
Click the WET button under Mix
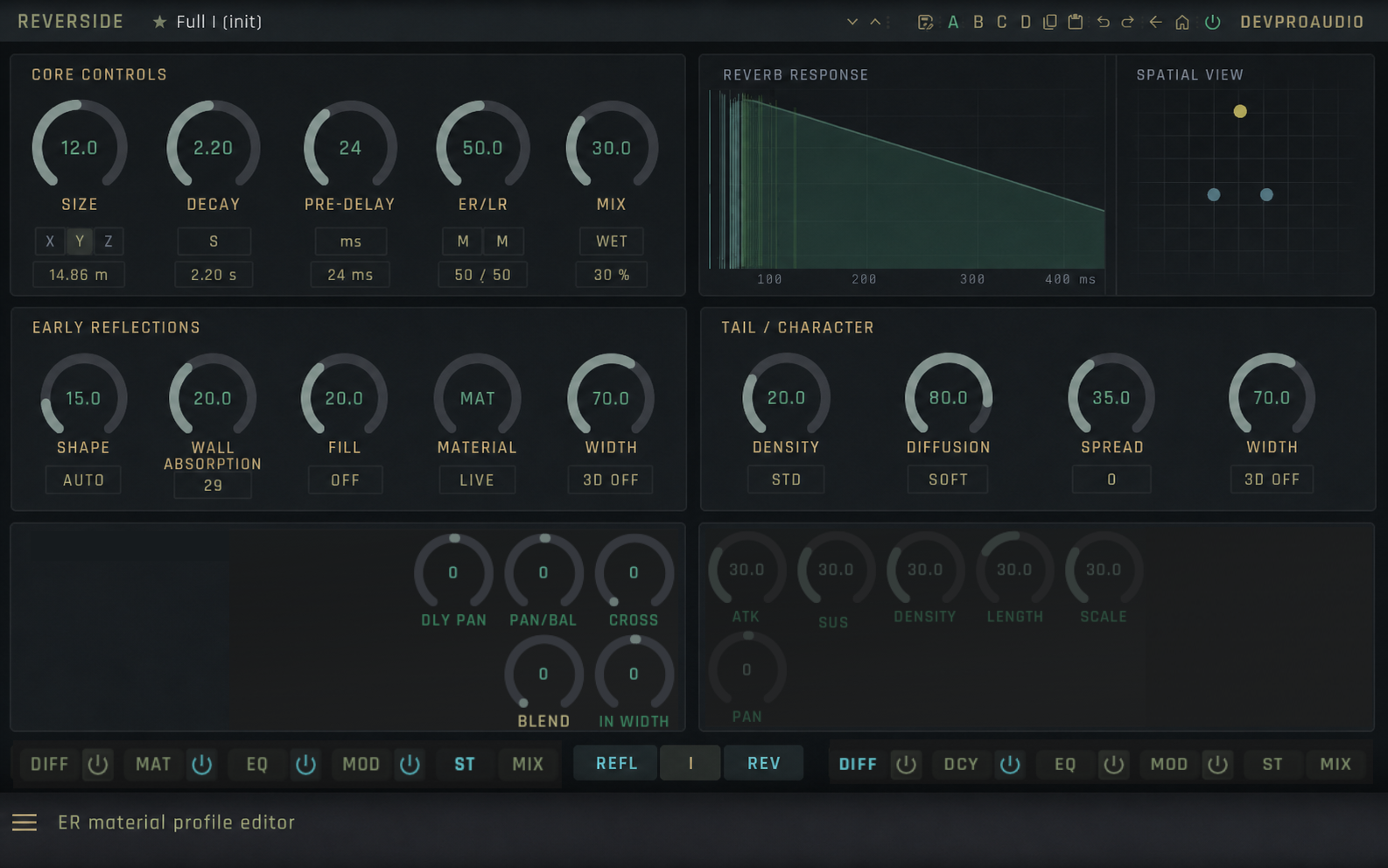612,241
